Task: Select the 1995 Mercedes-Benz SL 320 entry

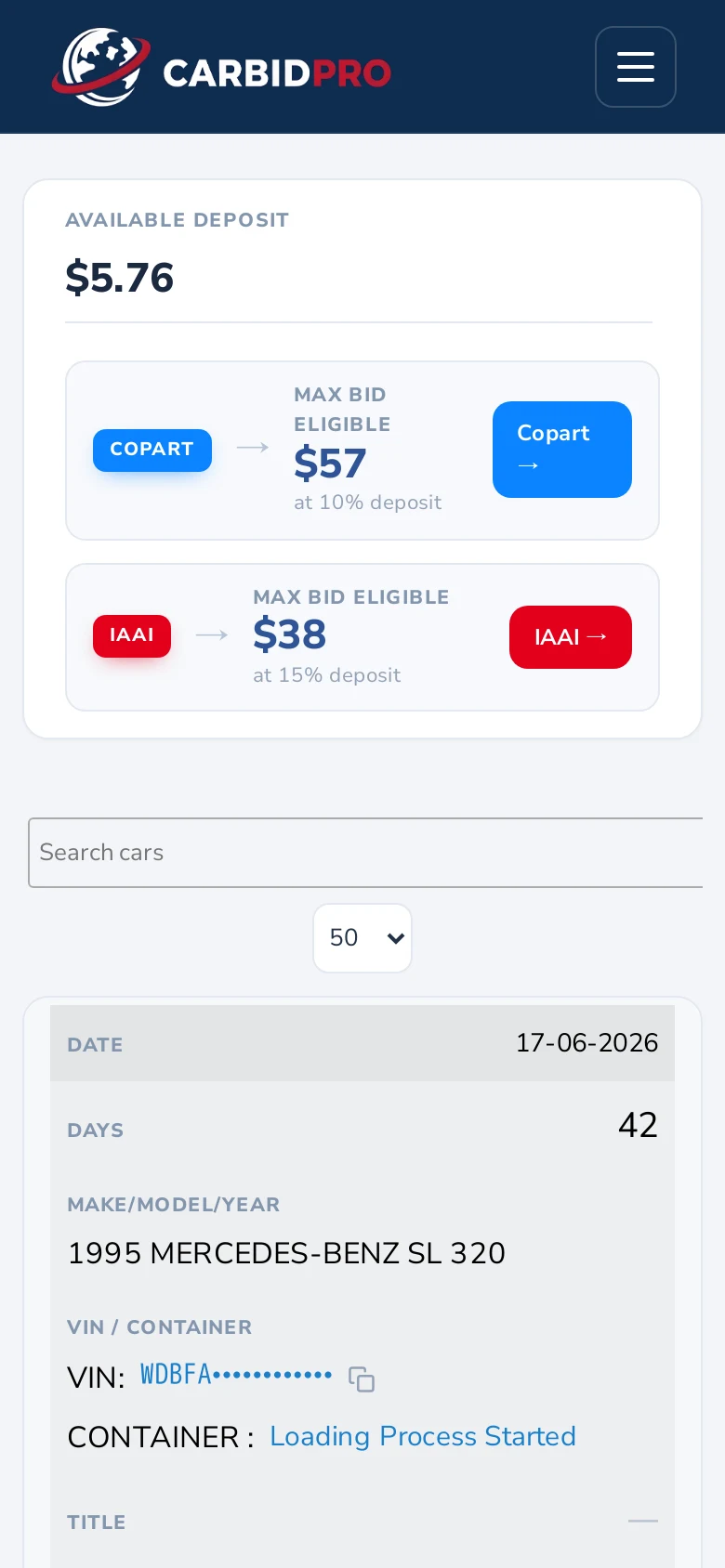Action: point(286,1253)
